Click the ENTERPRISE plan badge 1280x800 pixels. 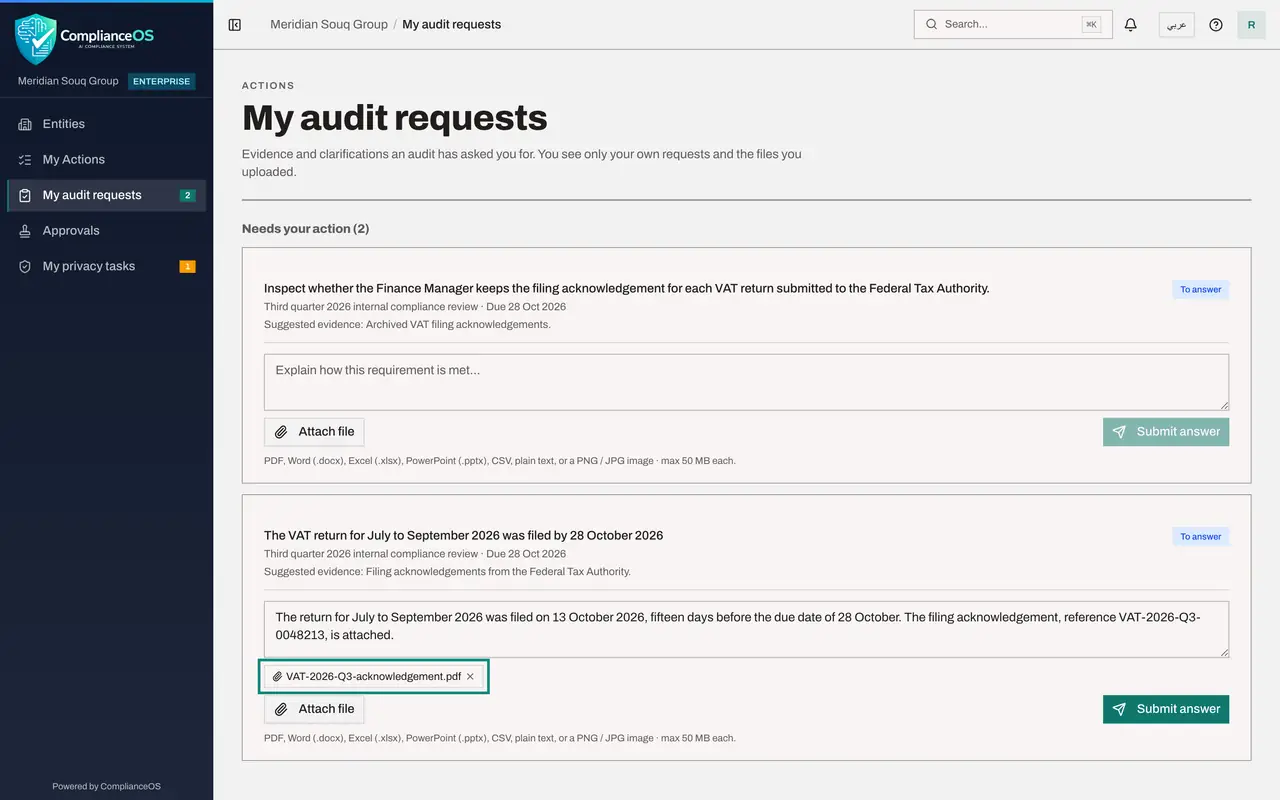[x=161, y=81]
